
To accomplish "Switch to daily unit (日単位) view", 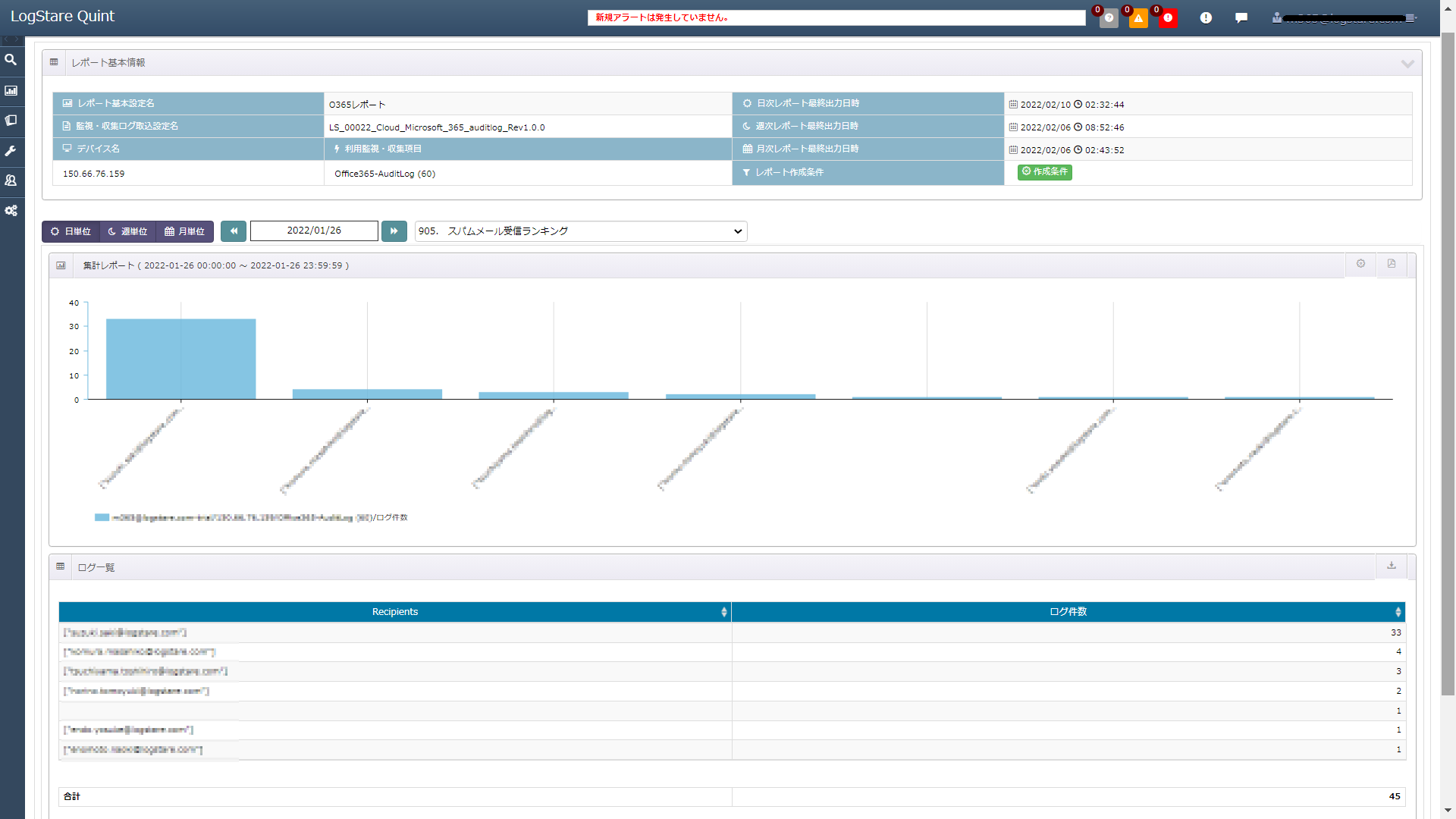I will coord(71,231).
